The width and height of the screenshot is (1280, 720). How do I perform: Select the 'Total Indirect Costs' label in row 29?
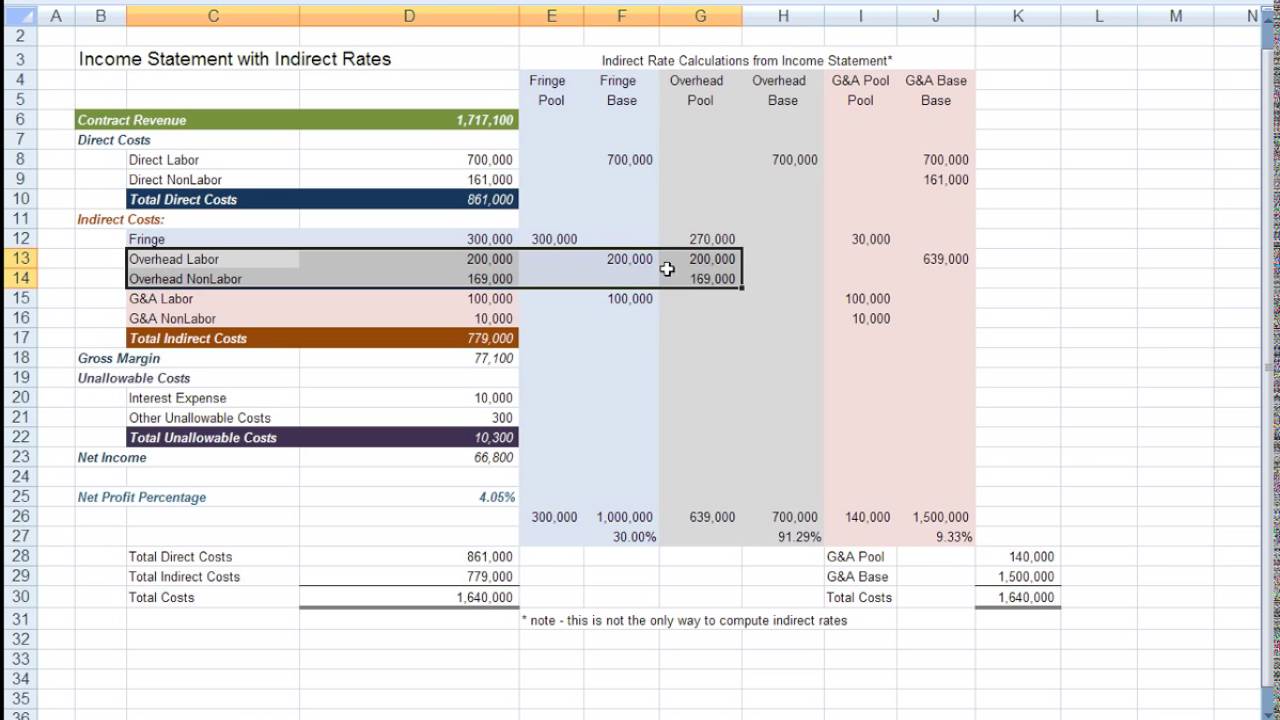[213, 577]
